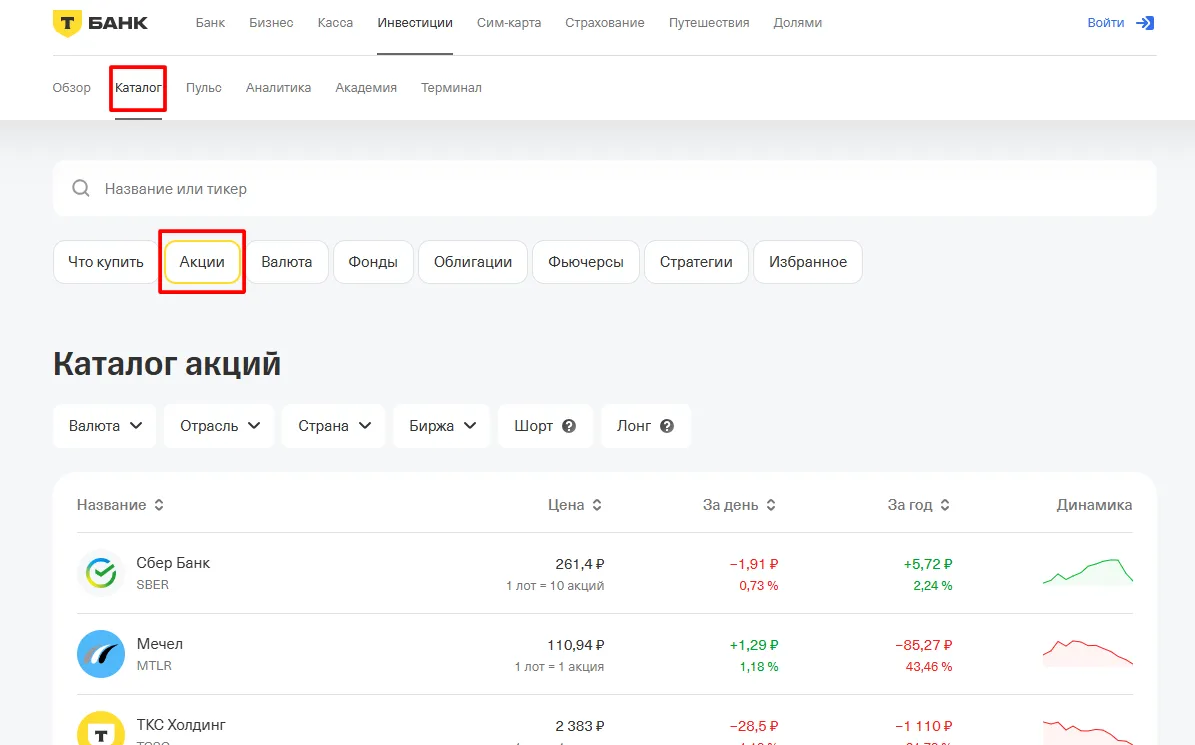Toggle the Фьючерсы filter chip
The height and width of the screenshot is (745, 1195).
coord(585,261)
